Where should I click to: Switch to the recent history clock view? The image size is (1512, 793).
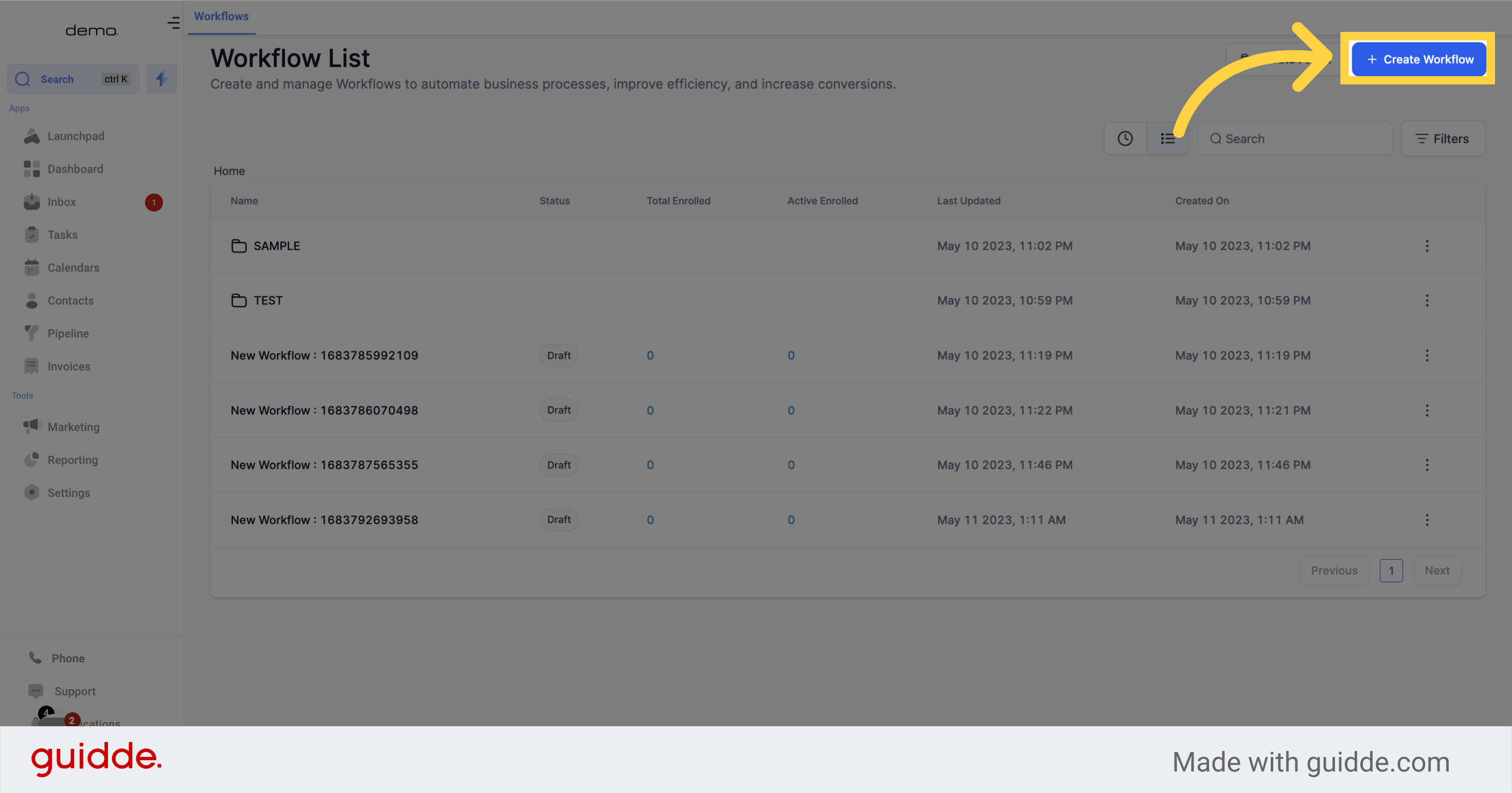pos(1125,138)
